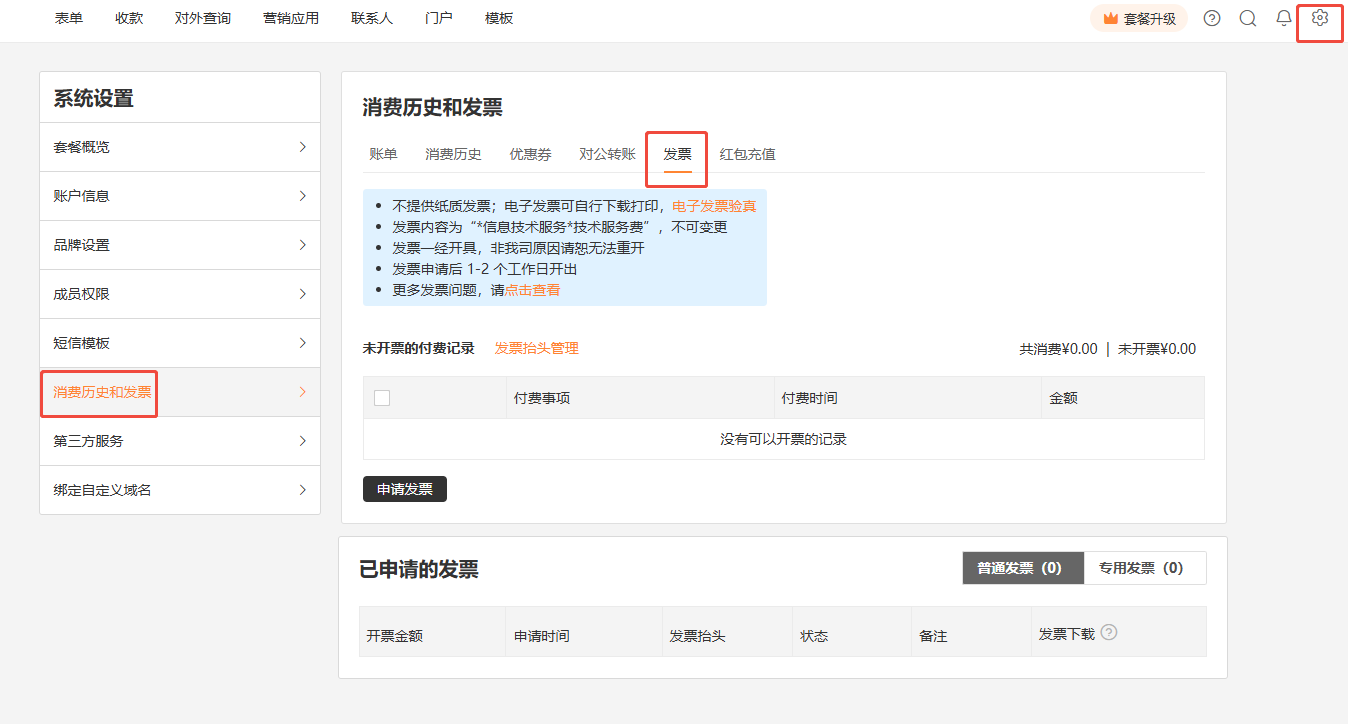Open the 模板 top menu
Viewport: 1348px width, 724px height.
(499, 18)
